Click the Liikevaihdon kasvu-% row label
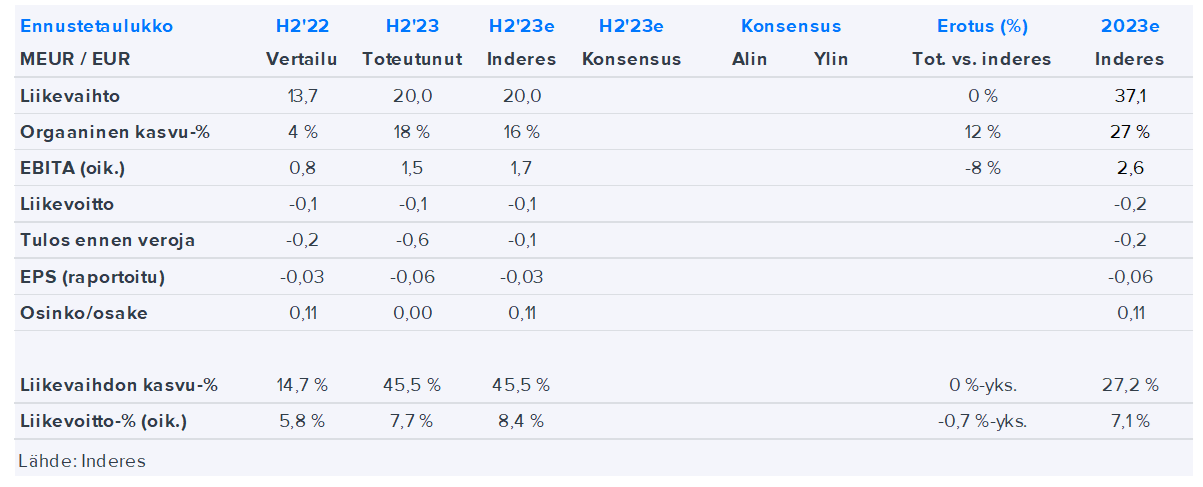This screenshot has width=1203, height=487. point(118,385)
